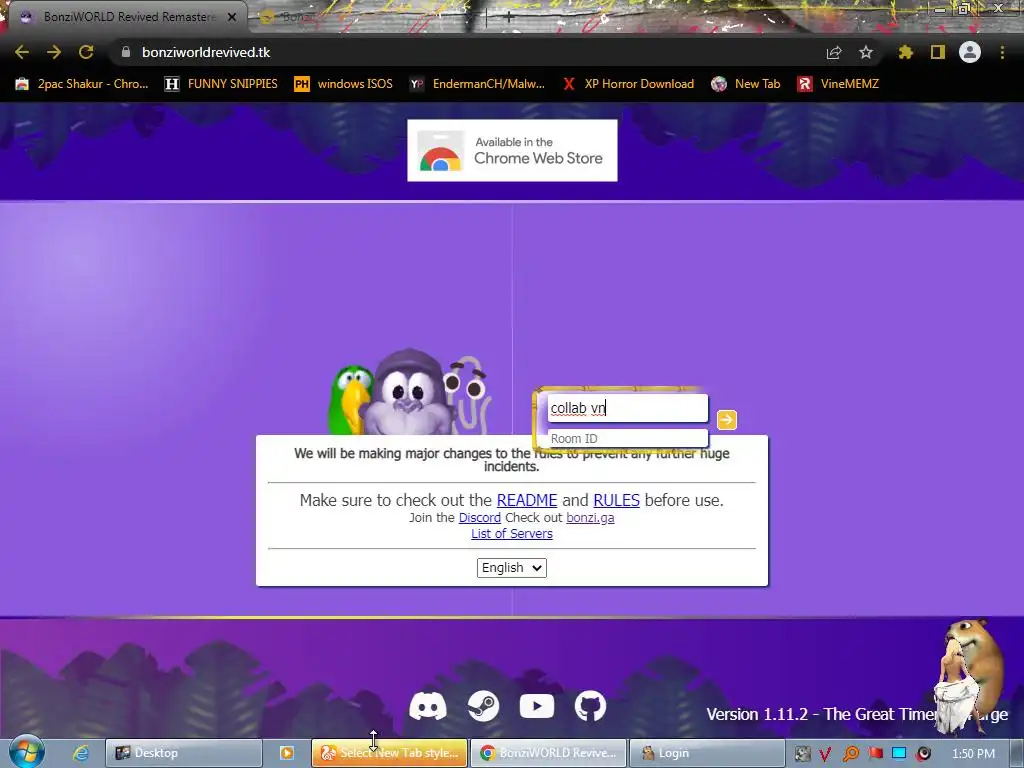This screenshot has height=768, width=1024.
Task: Click the Clippy paperclip character
Action: click(468, 395)
